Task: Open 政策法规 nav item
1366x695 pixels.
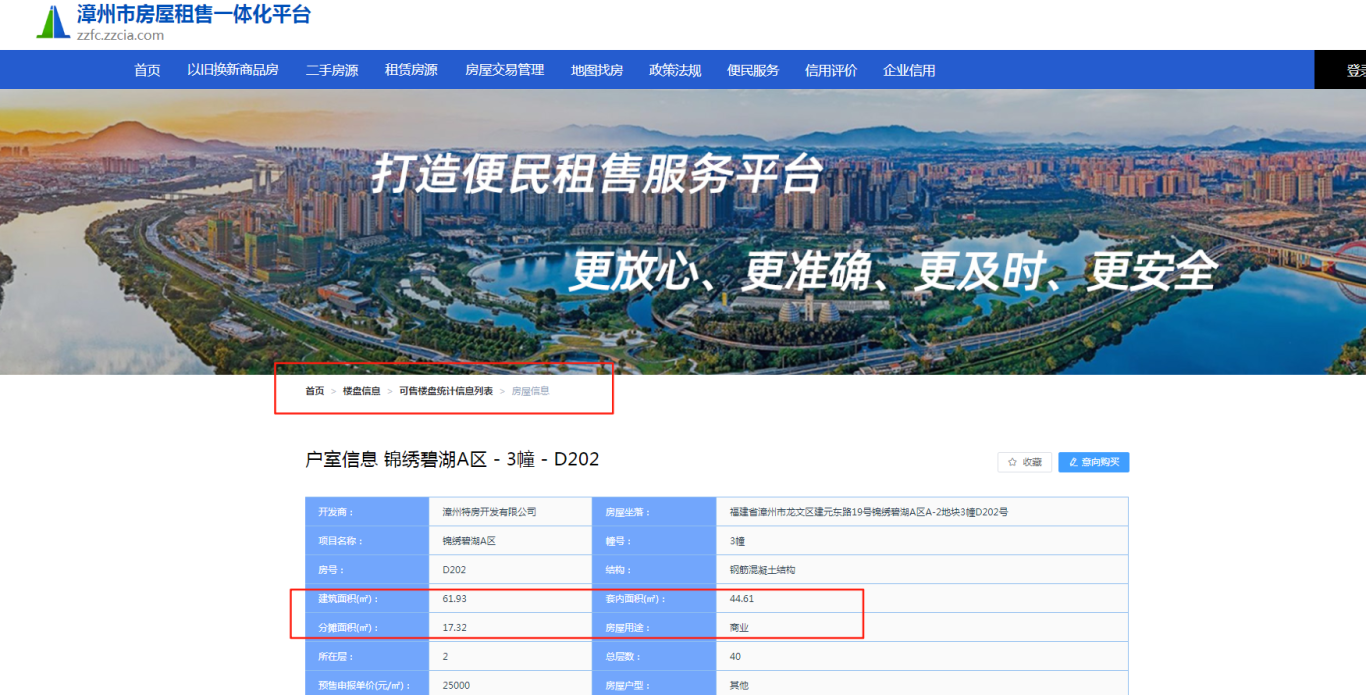Action: (x=675, y=70)
